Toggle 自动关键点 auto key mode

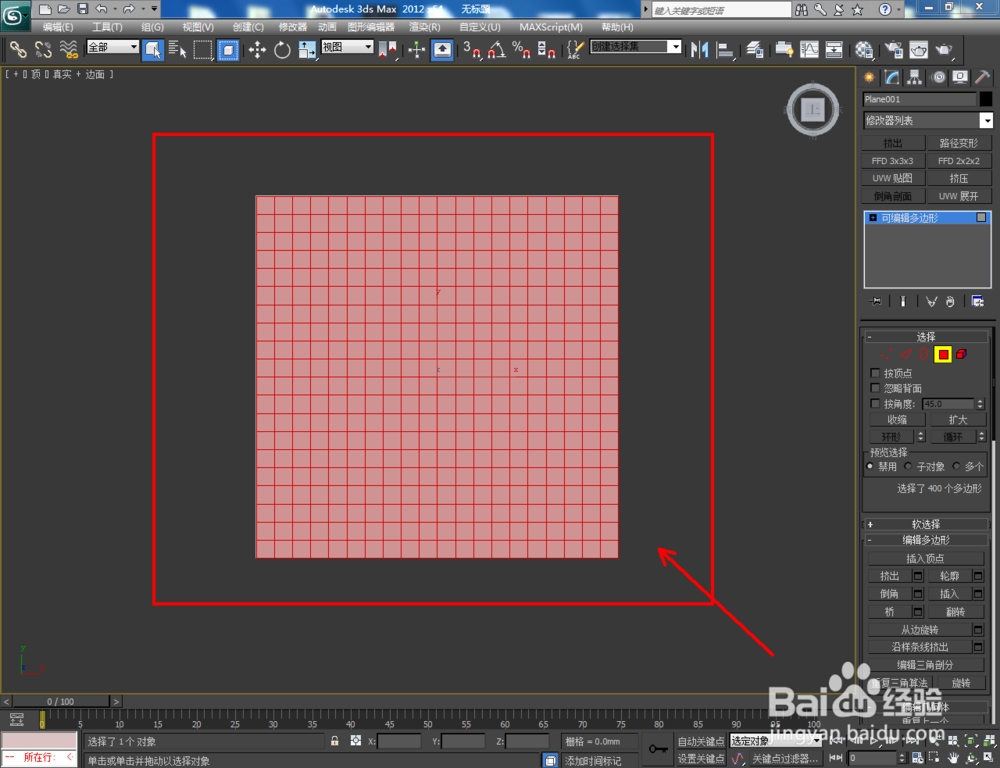(x=700, y=741)
